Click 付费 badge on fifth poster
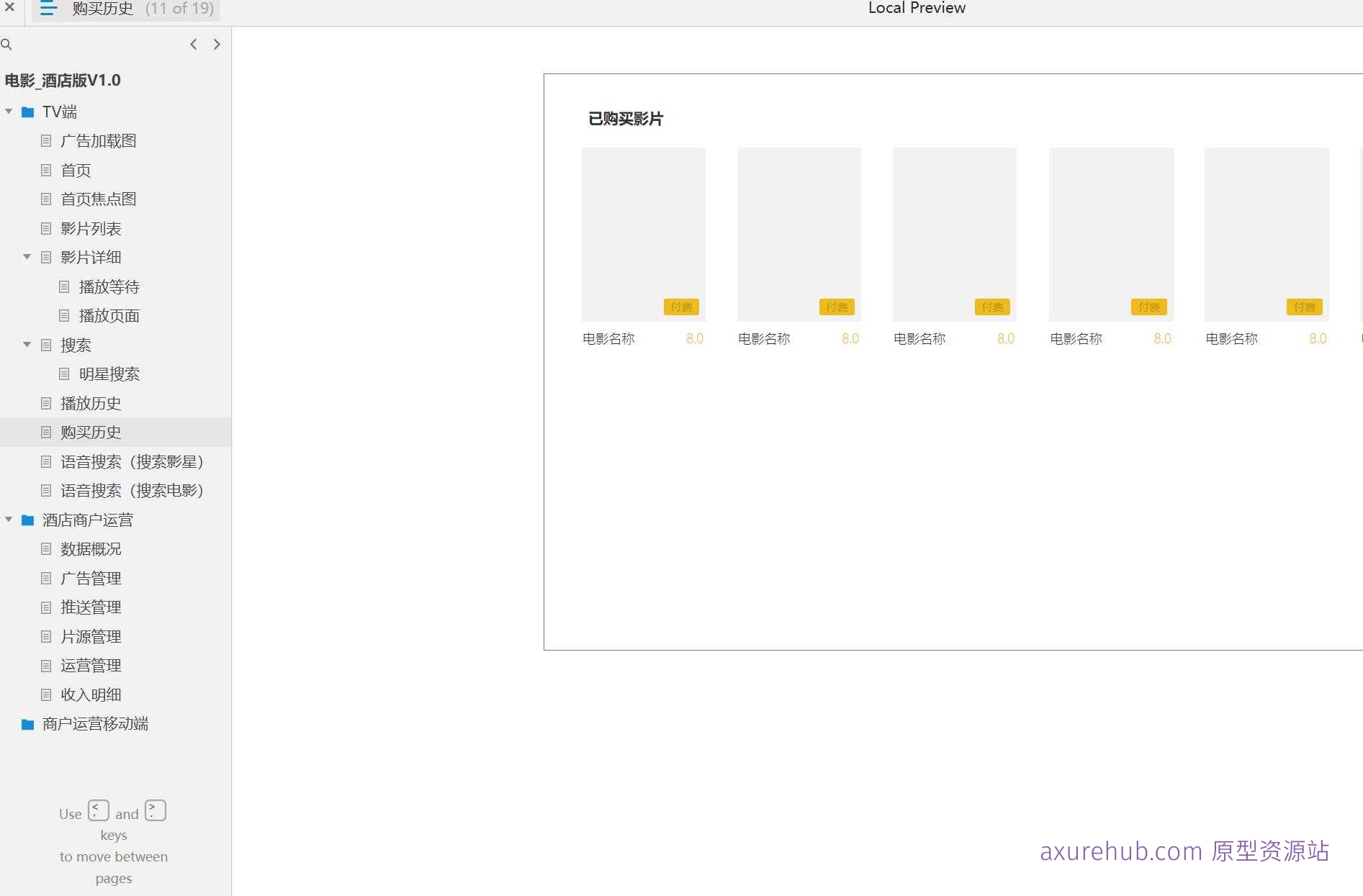The height and width of the screenshot is (896, 1363). (x=1304, y=307)
